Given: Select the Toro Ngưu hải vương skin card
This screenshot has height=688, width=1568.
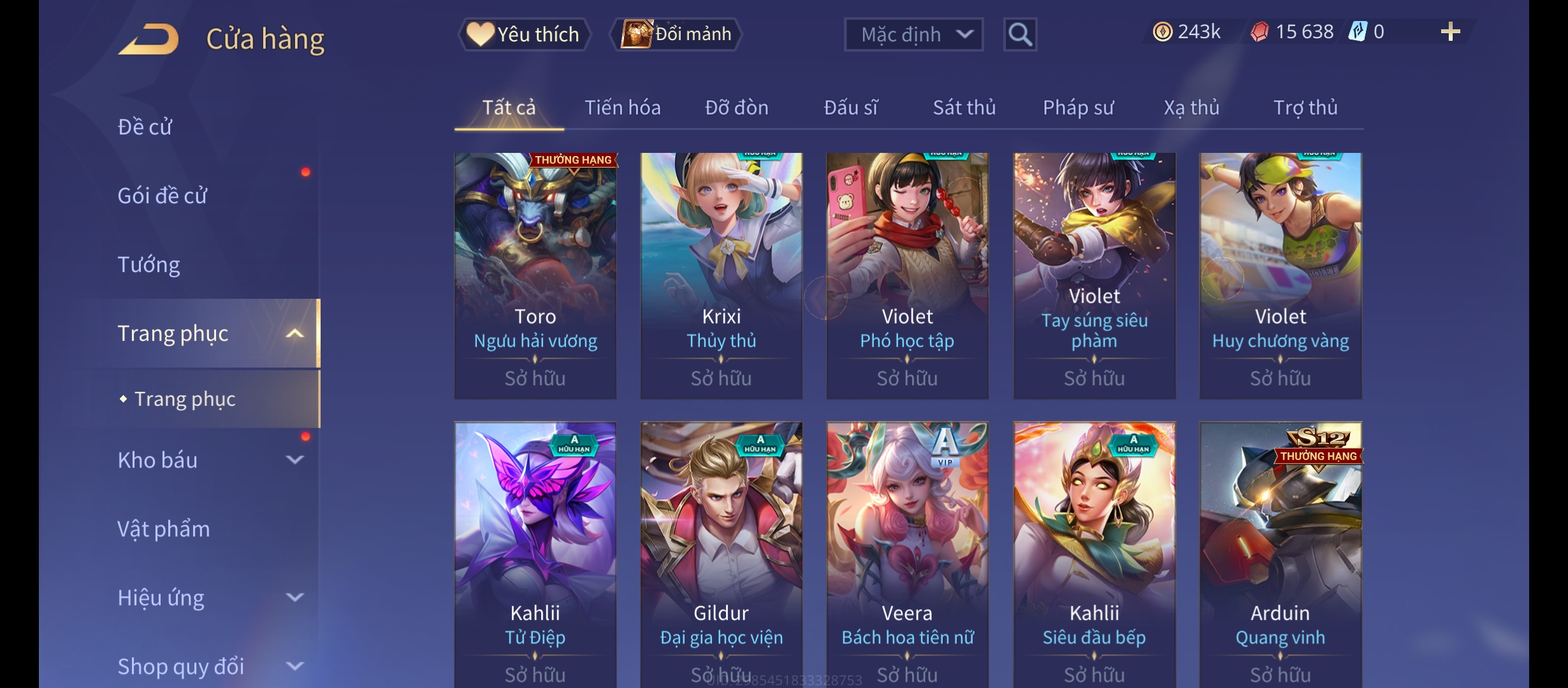Looking at the screenshot, I should [x=535, y=276].
